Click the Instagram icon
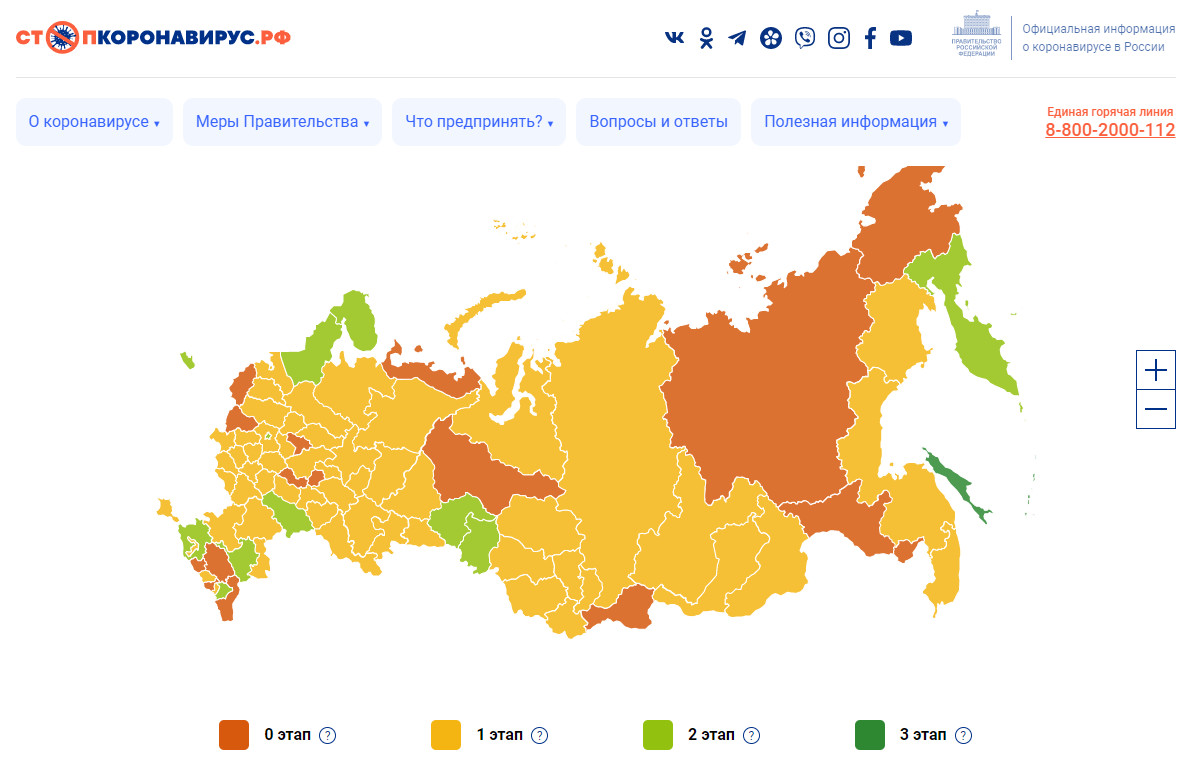 click(x=838, y=38)
